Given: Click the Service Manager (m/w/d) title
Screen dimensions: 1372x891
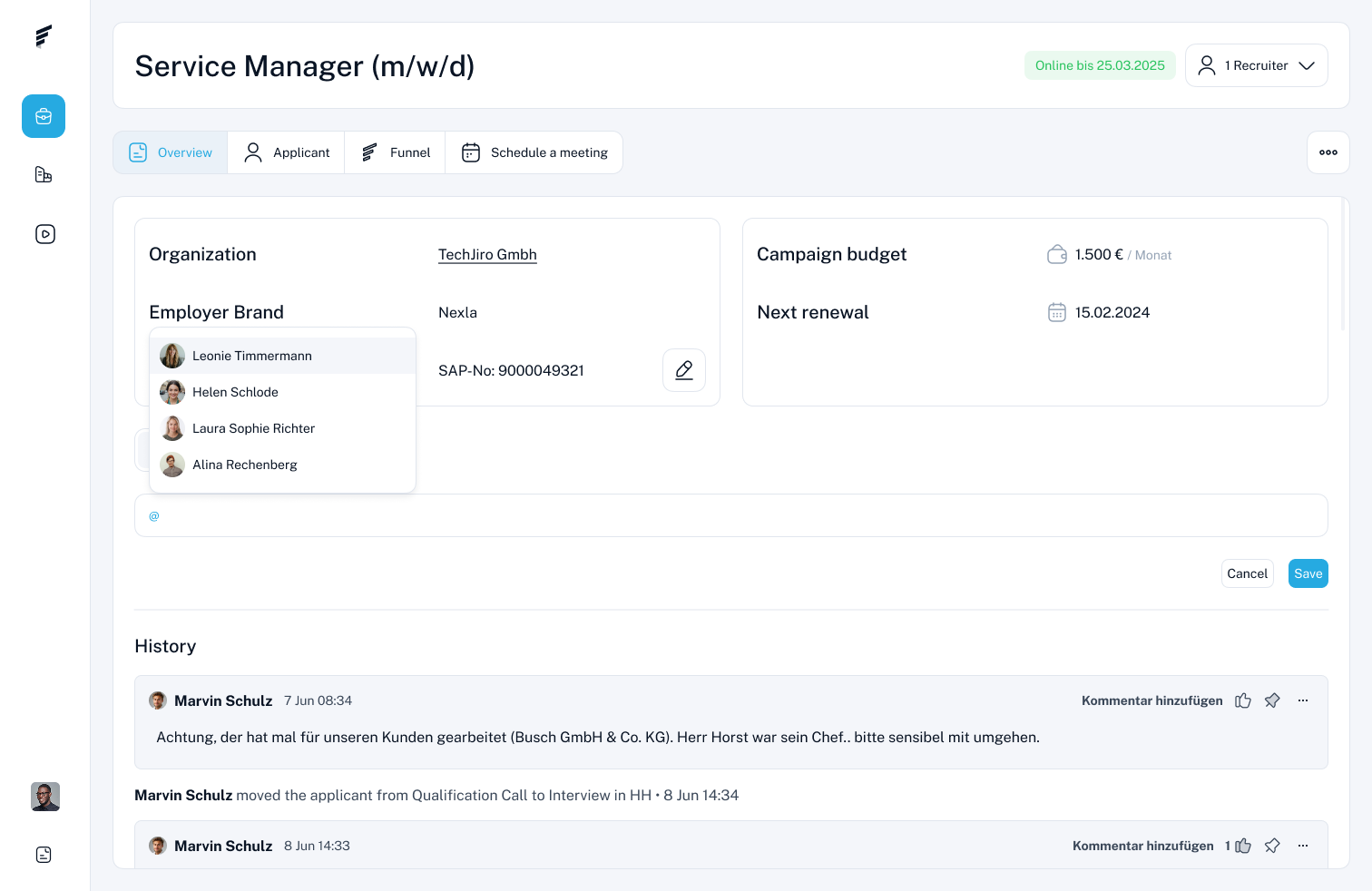Looking at the screenshot, I should tap(305, 66).
